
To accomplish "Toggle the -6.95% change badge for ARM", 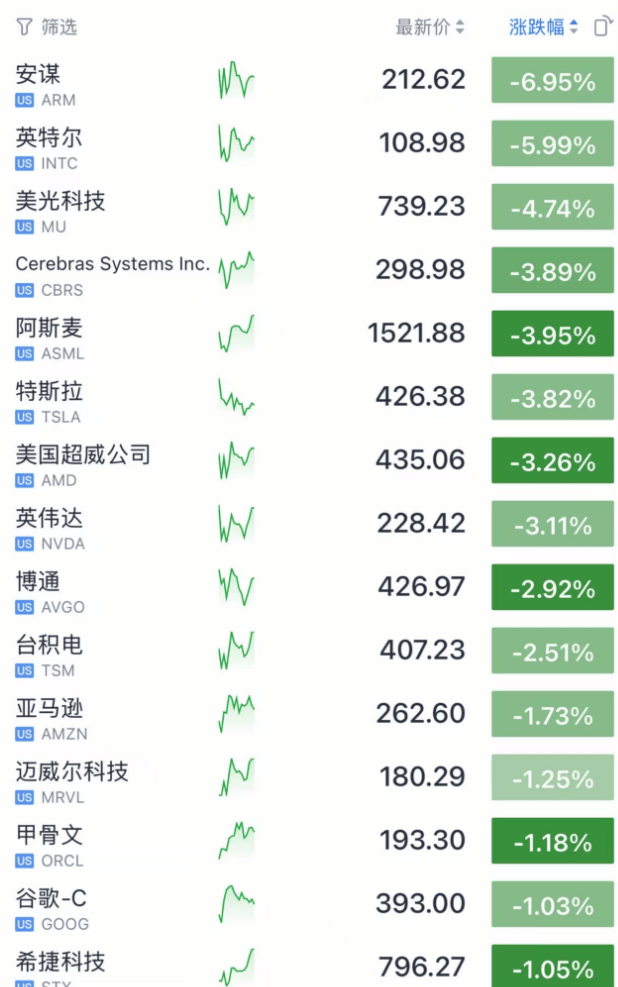I will (x=553, y=80).
